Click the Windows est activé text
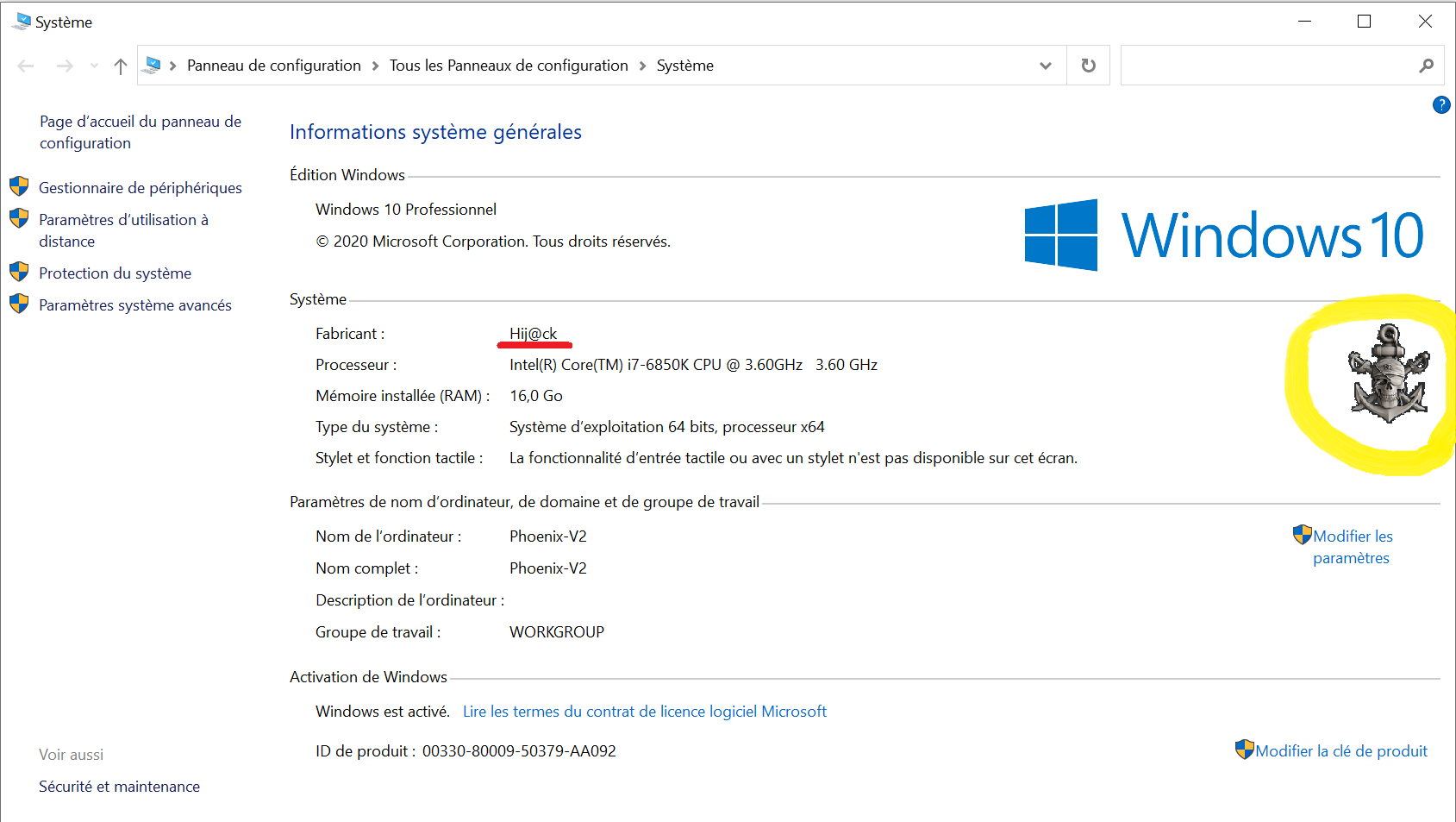 (383, 711)
